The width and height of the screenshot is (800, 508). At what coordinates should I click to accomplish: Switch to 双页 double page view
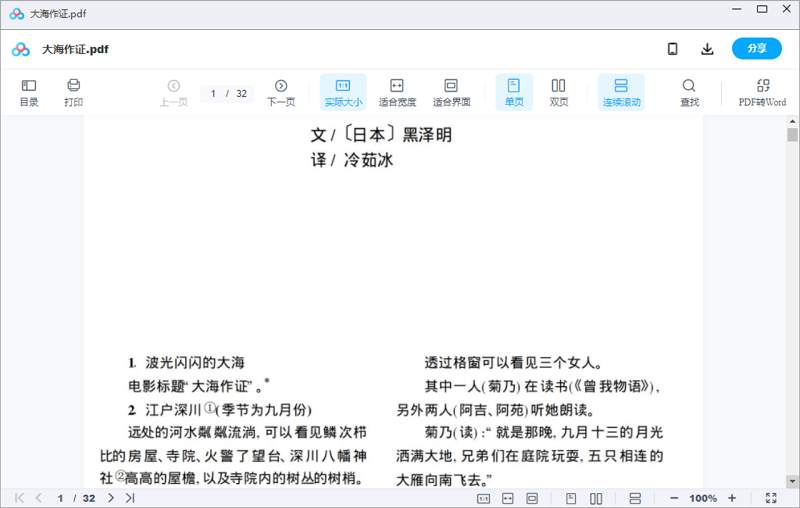coord(558,92)
